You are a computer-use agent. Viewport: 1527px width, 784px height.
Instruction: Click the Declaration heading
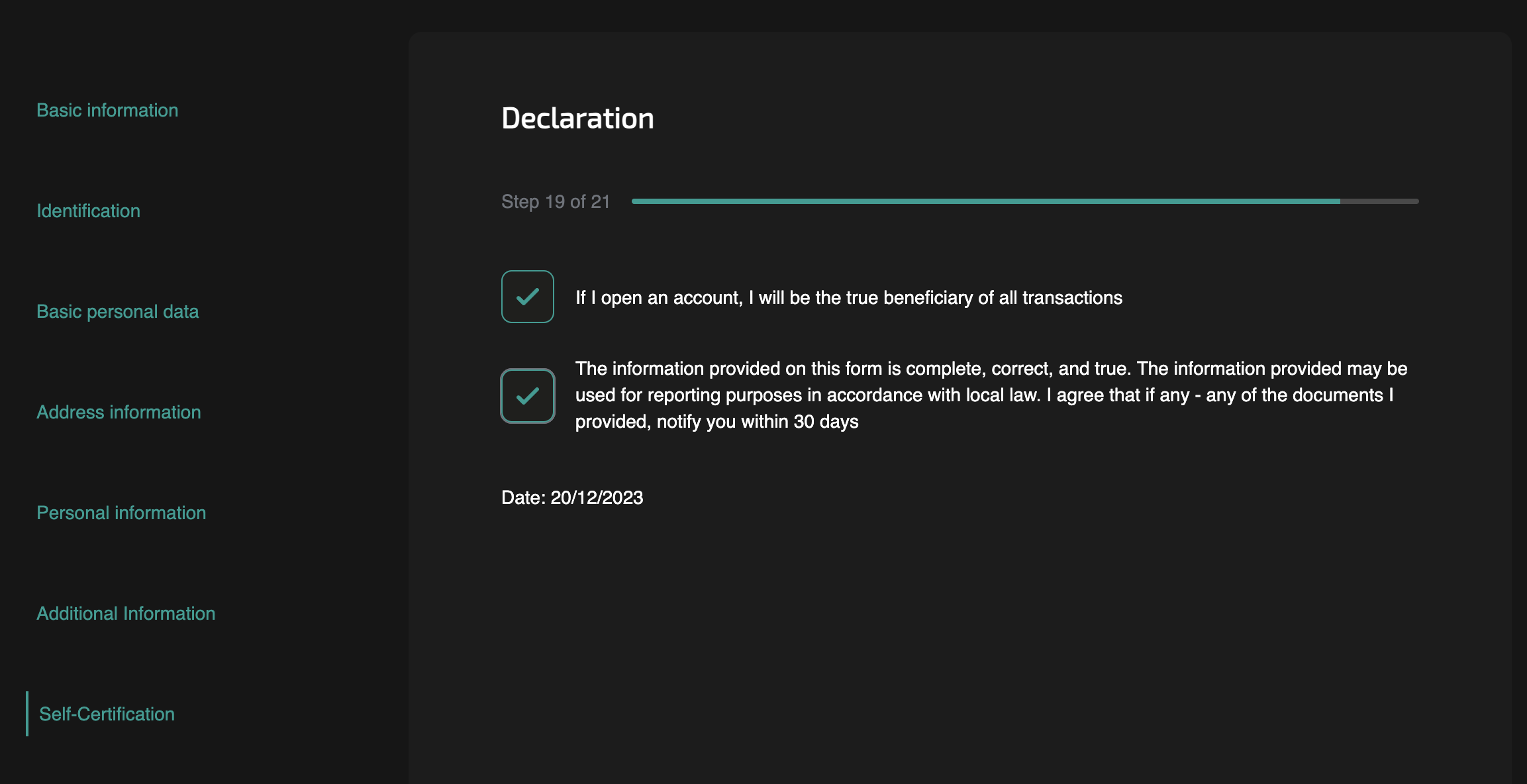(577, 119)
